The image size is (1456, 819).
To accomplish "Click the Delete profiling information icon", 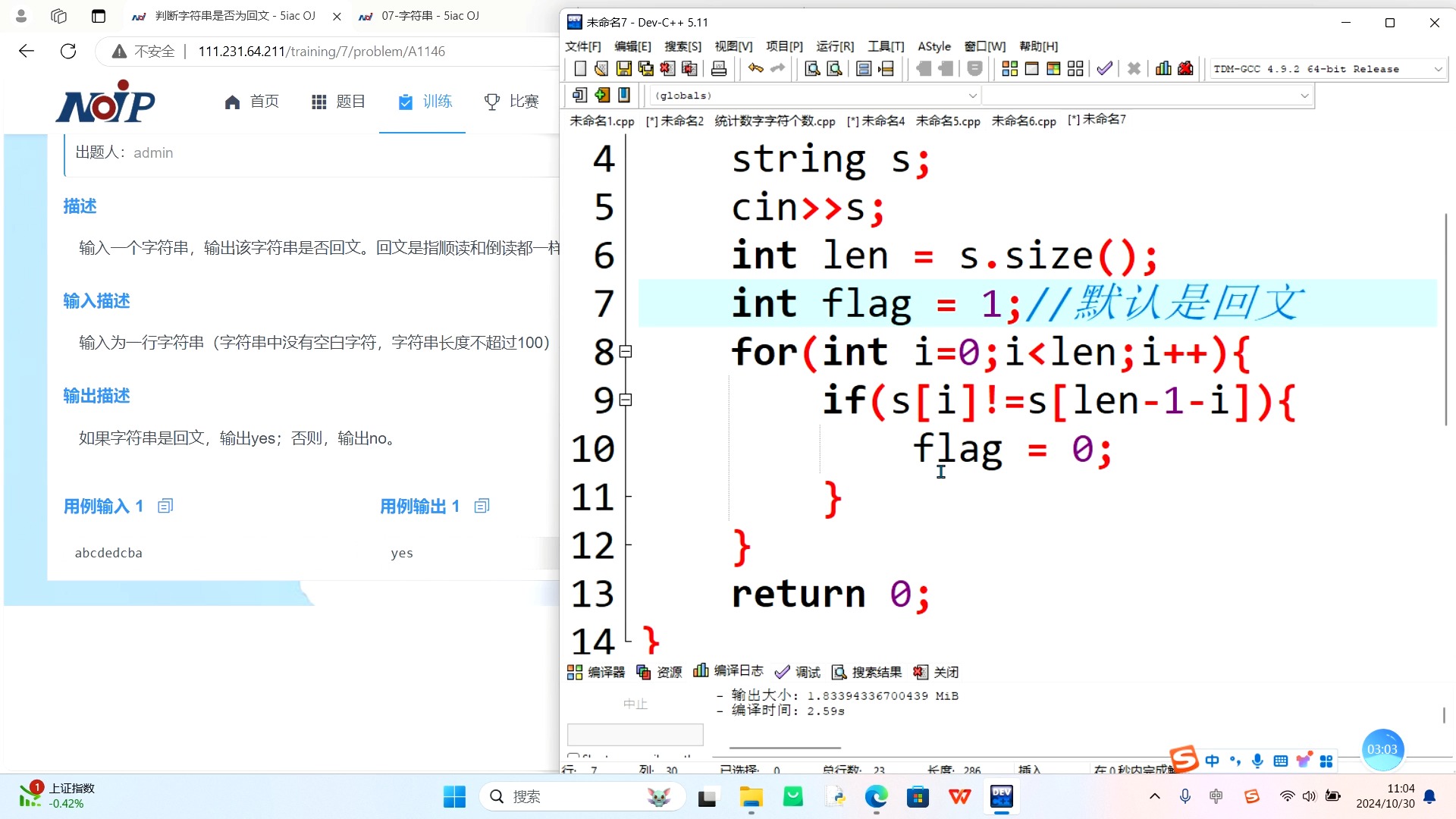I will (1185, 69).
